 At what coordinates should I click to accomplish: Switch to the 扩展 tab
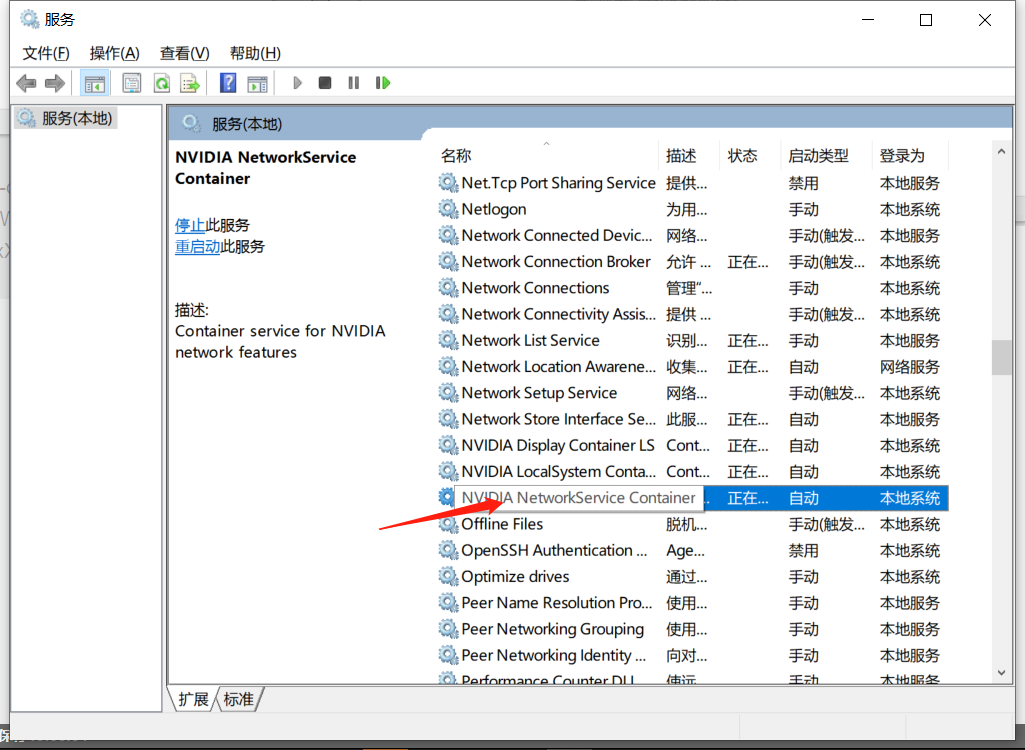pyautogui.click(x=192, y=699)
